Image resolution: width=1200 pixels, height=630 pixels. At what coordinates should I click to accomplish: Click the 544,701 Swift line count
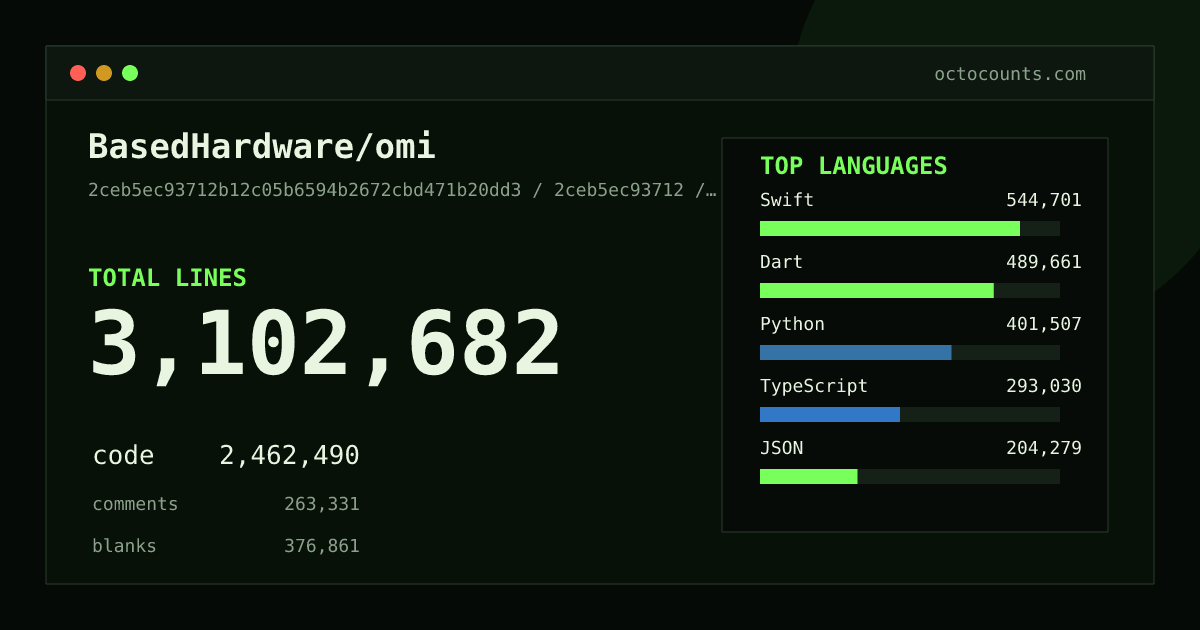[x=1044, y=200]
